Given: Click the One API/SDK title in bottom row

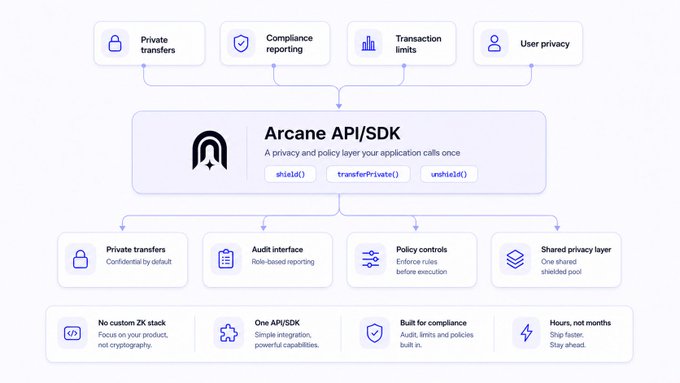Looking at the screenshot, I should click(x=277, y=323).
